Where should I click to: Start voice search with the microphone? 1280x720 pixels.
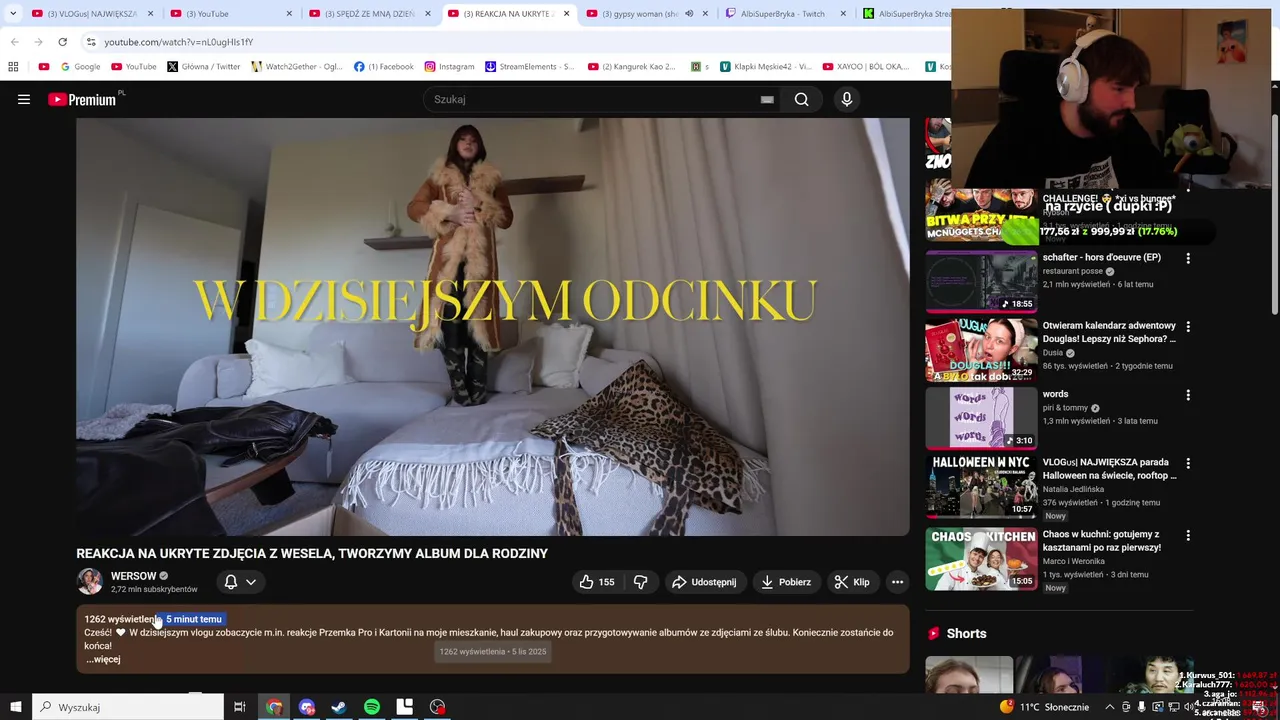pyautogui.click(x=847, y=99)
